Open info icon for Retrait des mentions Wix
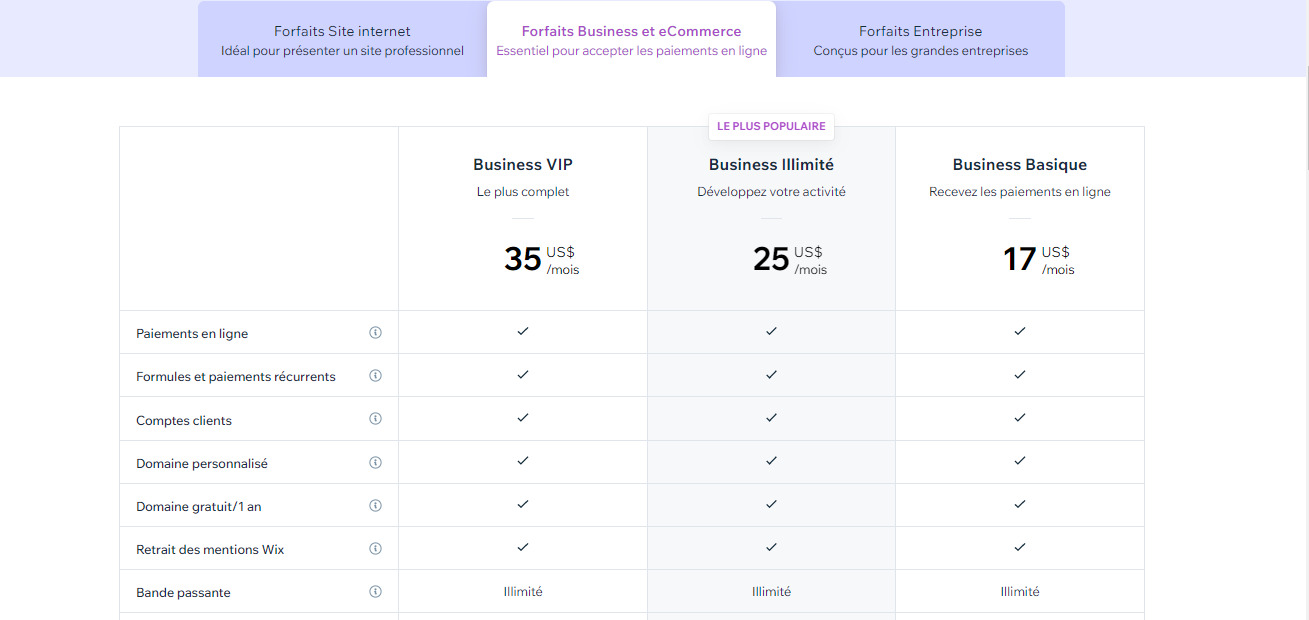 376,548
